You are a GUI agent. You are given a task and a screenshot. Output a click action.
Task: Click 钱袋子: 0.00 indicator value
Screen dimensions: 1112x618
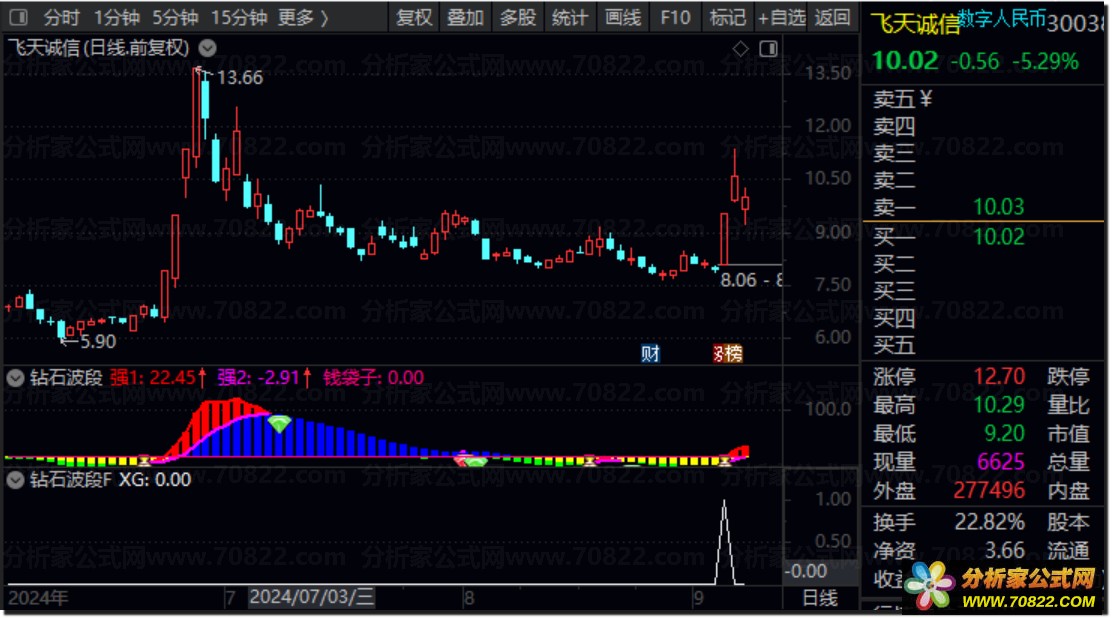pos(374,377)
